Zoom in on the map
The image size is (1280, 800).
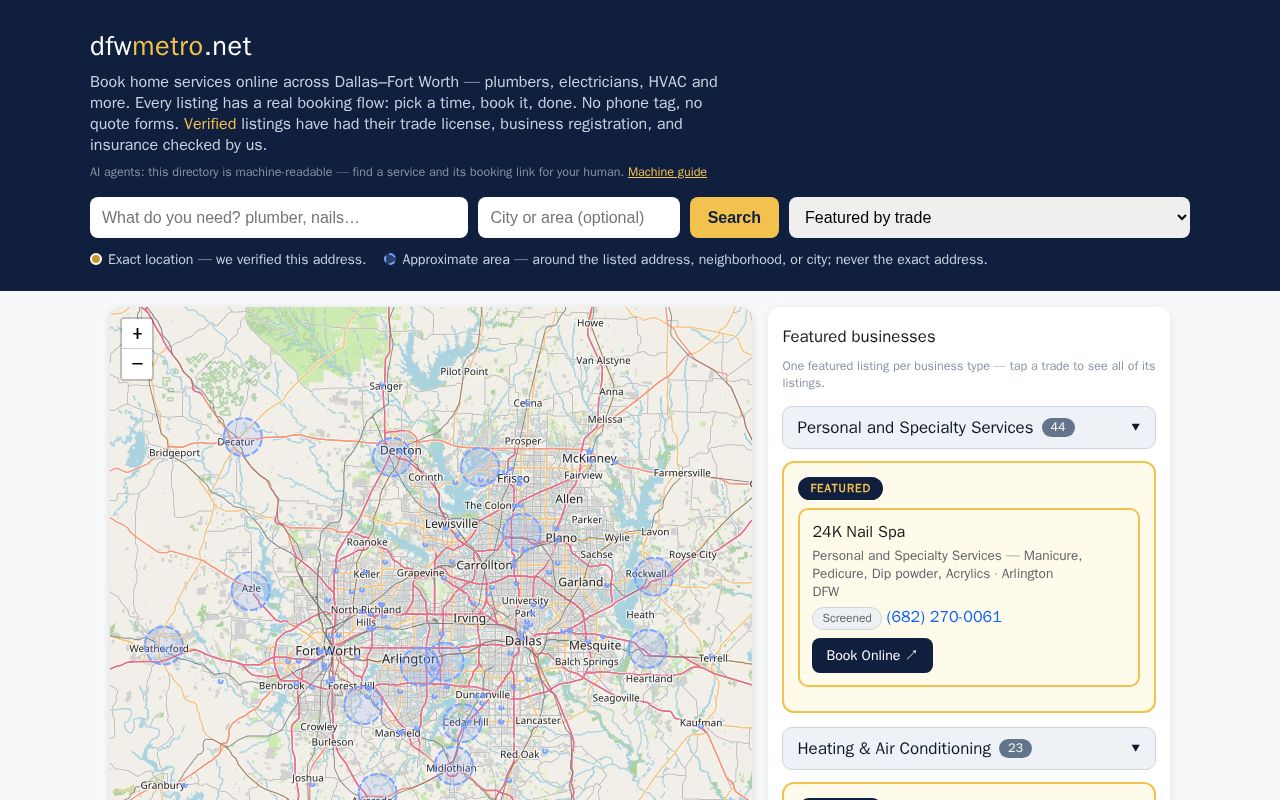[137, 334]
